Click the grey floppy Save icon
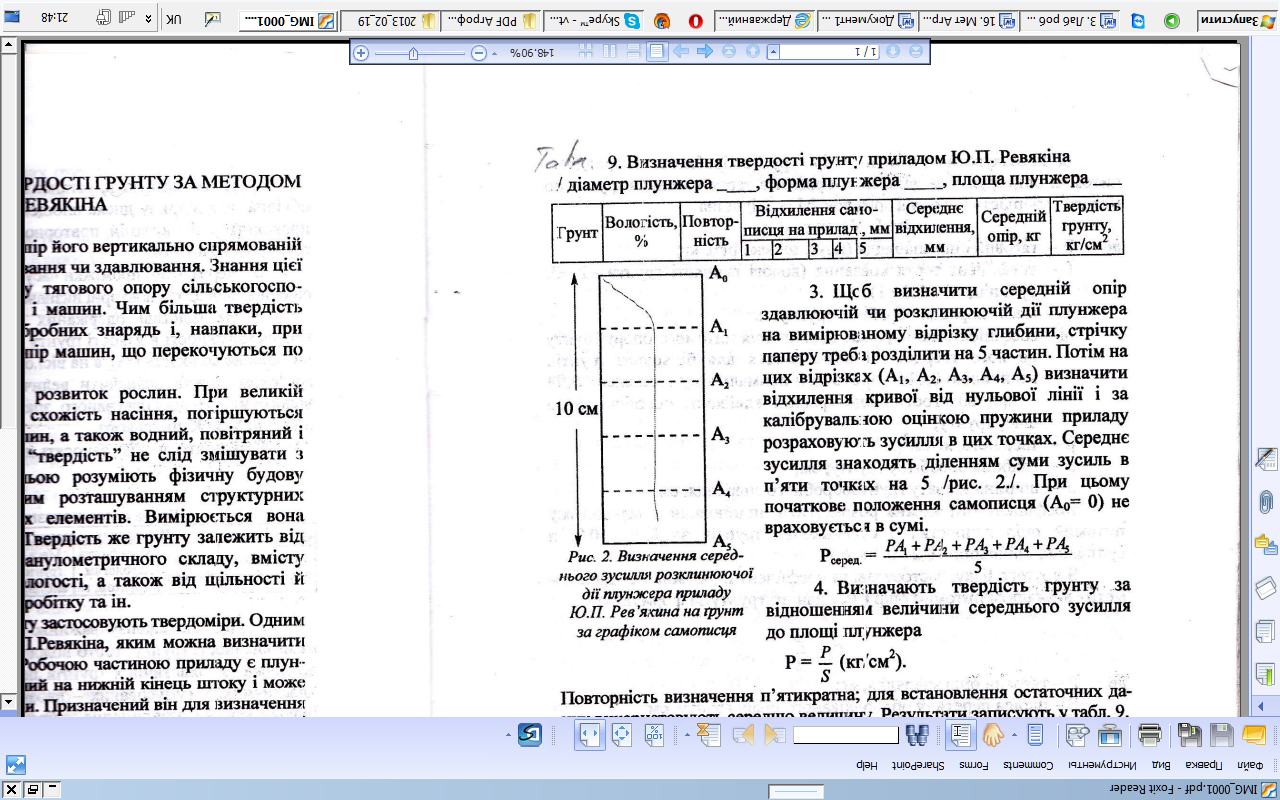 pyautogui.click(x=1222, y=735)
